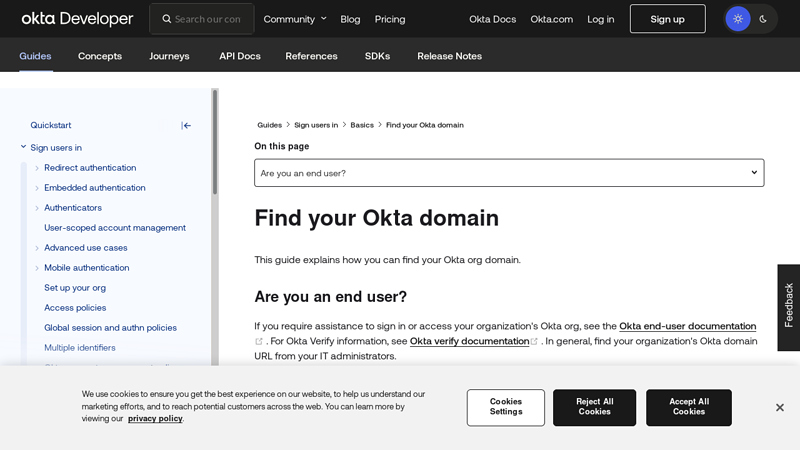
Task: Collapse the Sign users in section chevron
Action: (23, 147)
